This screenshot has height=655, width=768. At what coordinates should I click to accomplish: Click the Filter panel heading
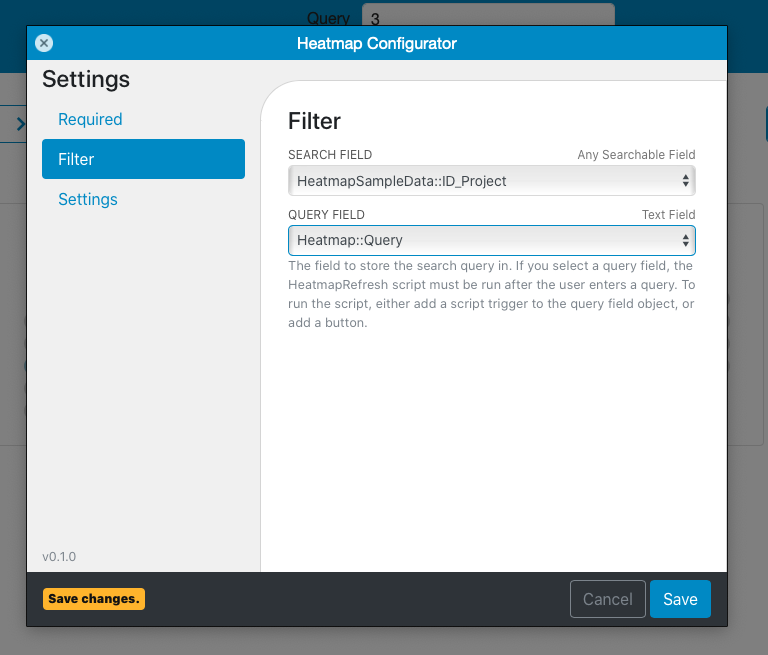coord(314,121)
